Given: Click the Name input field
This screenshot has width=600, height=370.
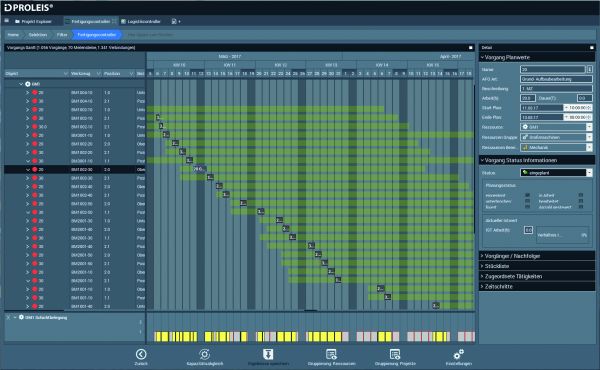Looking at the screenshot, I should pyautogui.click(x=553, y=69).
